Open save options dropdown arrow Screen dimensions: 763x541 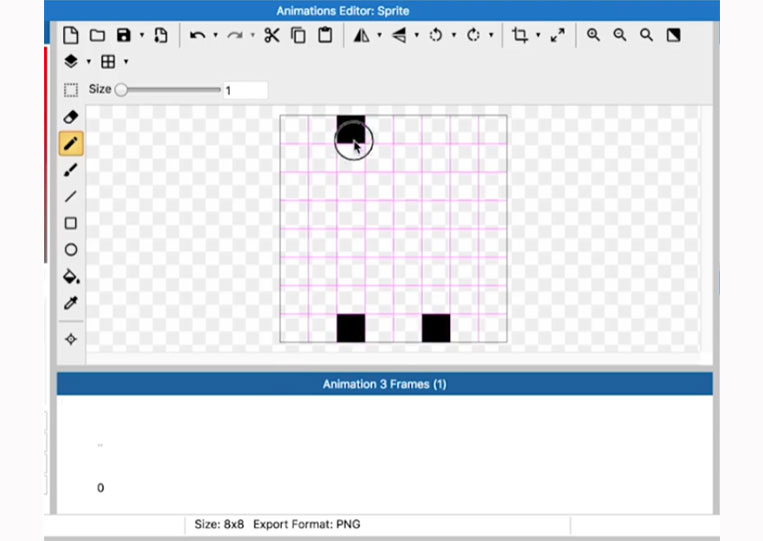point(142,35)
